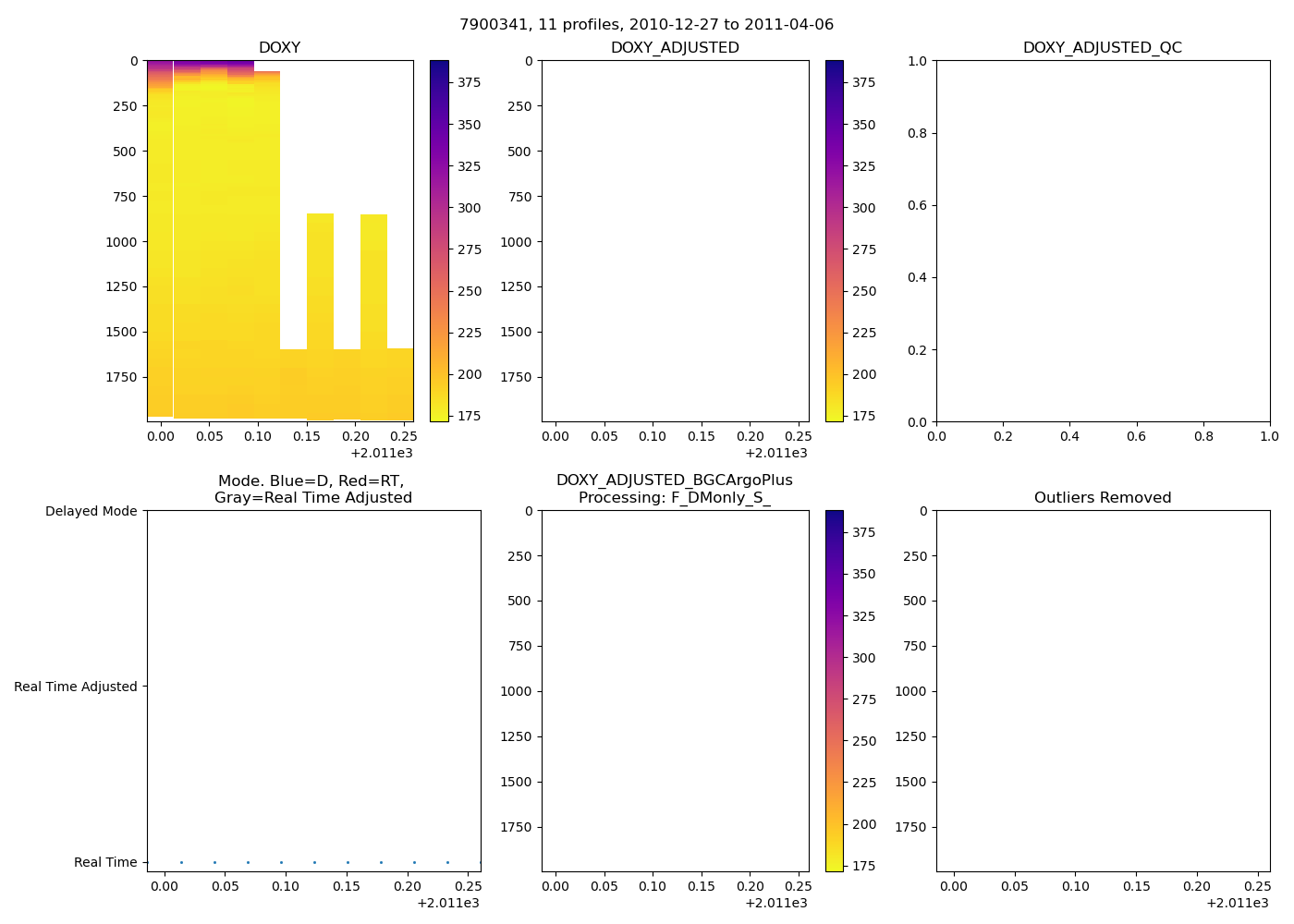Click the figure title starting with 7900341
1294x924 pixels.
[x=646, y=24]
